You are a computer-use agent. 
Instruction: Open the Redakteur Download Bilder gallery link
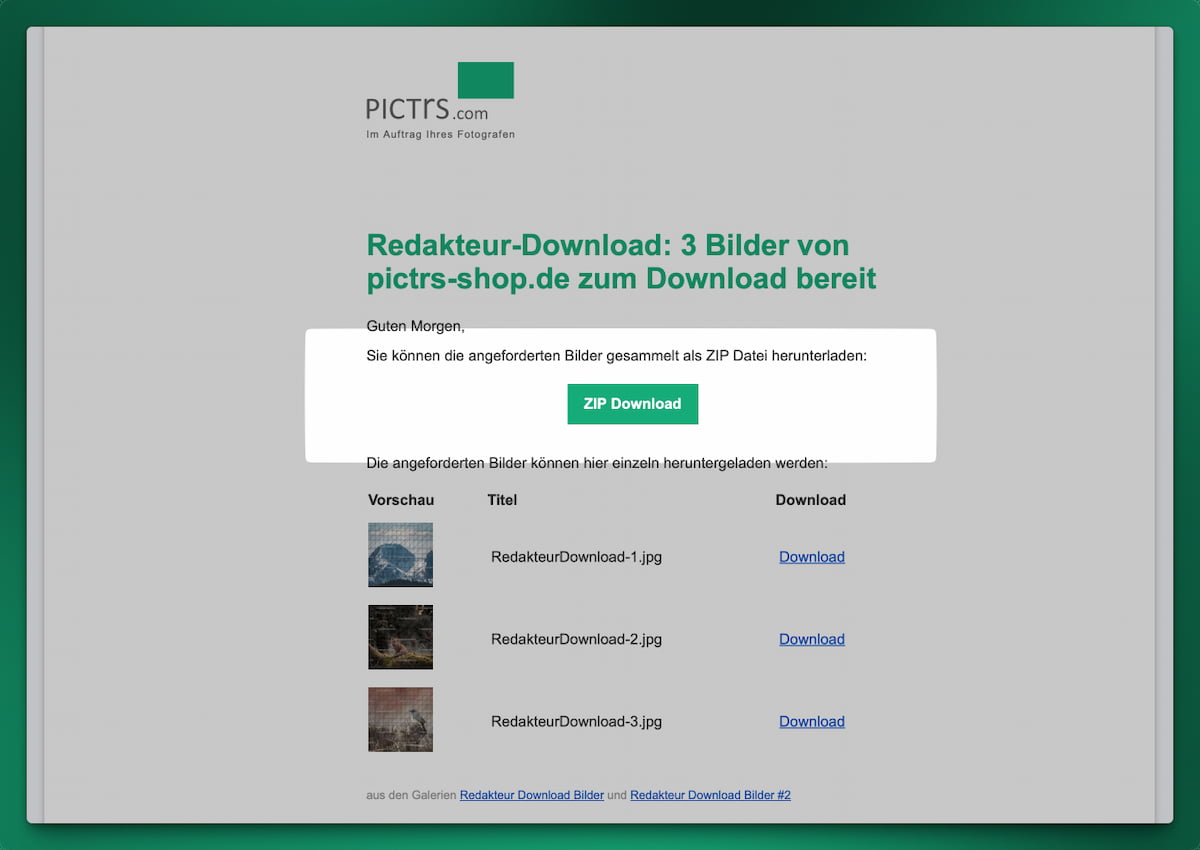pos(531,795)
